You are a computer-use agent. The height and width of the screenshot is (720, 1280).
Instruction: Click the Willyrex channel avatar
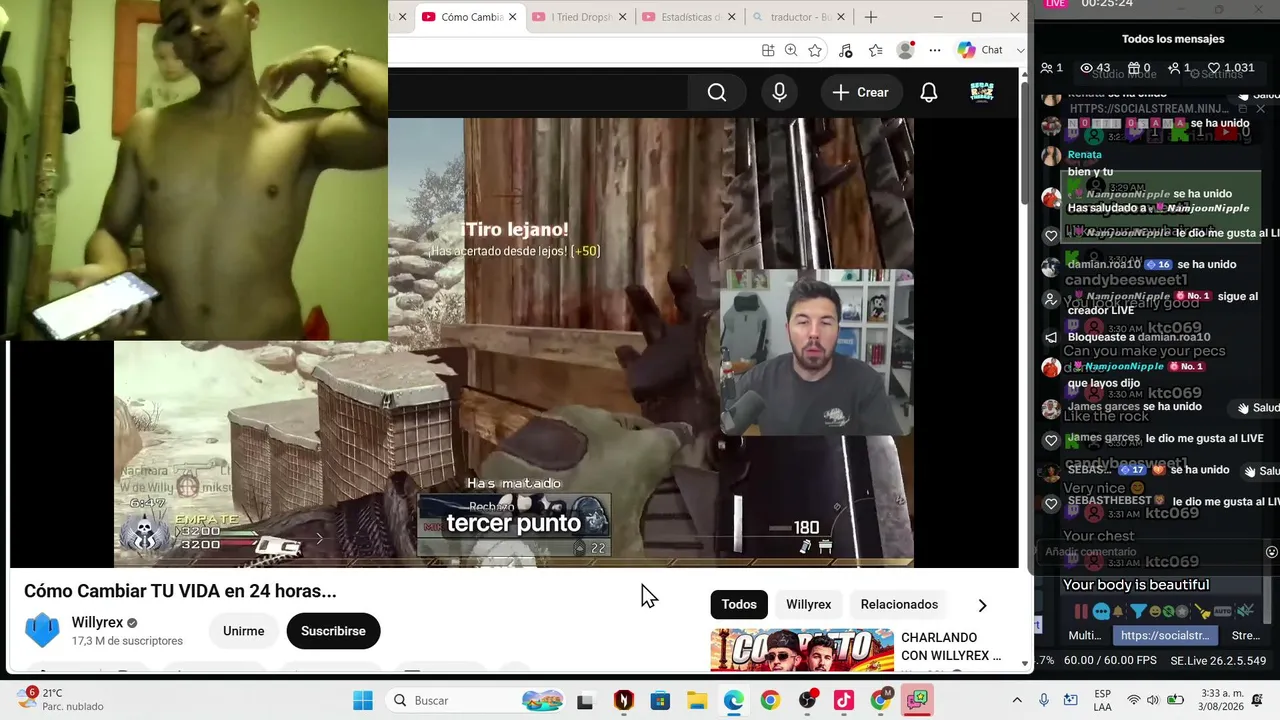click(x=42, y=631)
